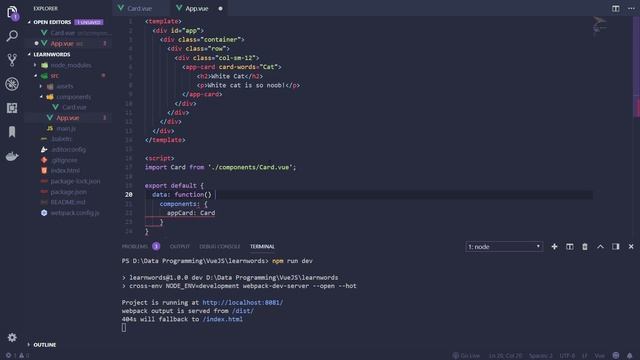The width and height of the screenshot is (640, 360).
Task: Open the Docker view in activity bar
Action: click(12, 156)
